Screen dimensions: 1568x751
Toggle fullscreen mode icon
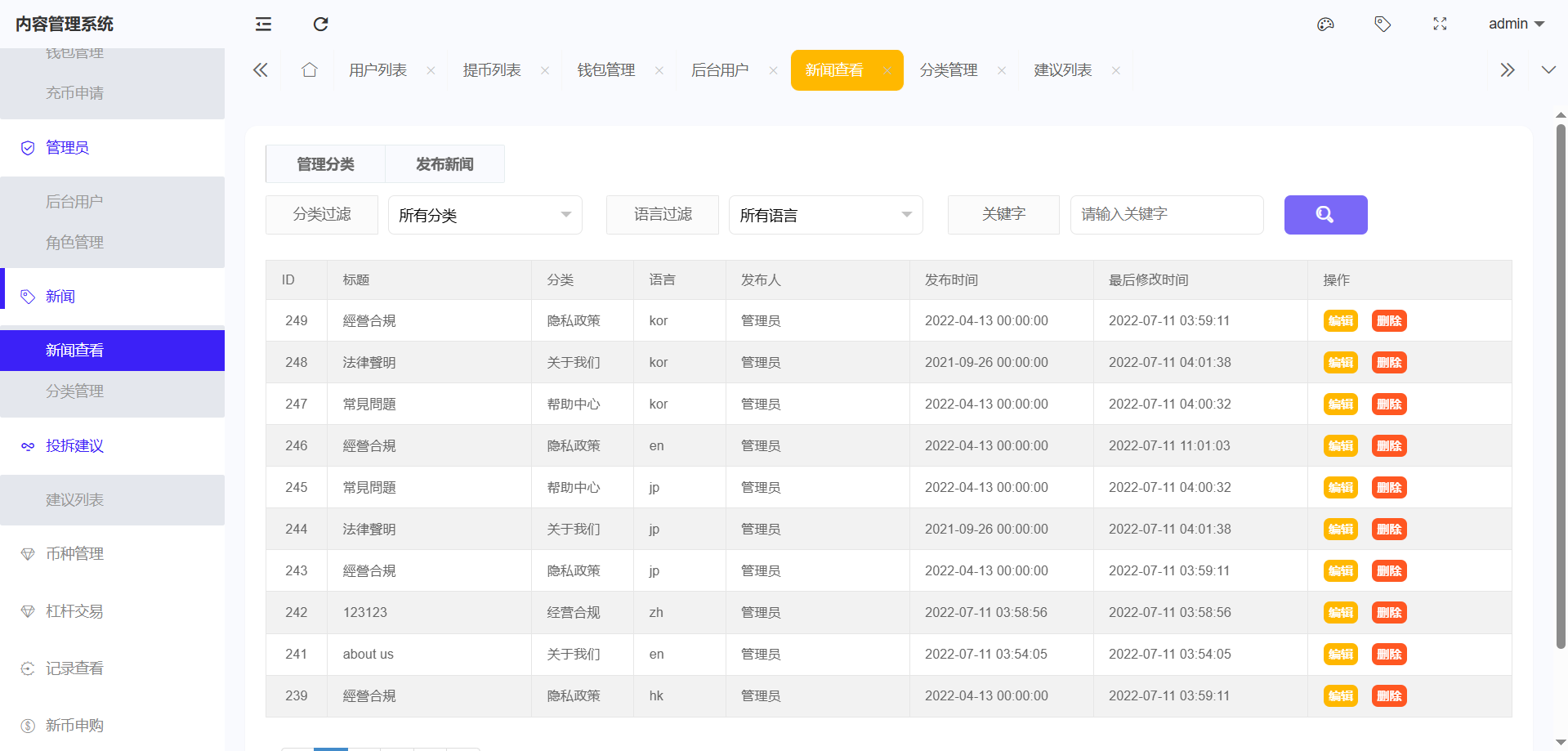tap(1440, 25)
